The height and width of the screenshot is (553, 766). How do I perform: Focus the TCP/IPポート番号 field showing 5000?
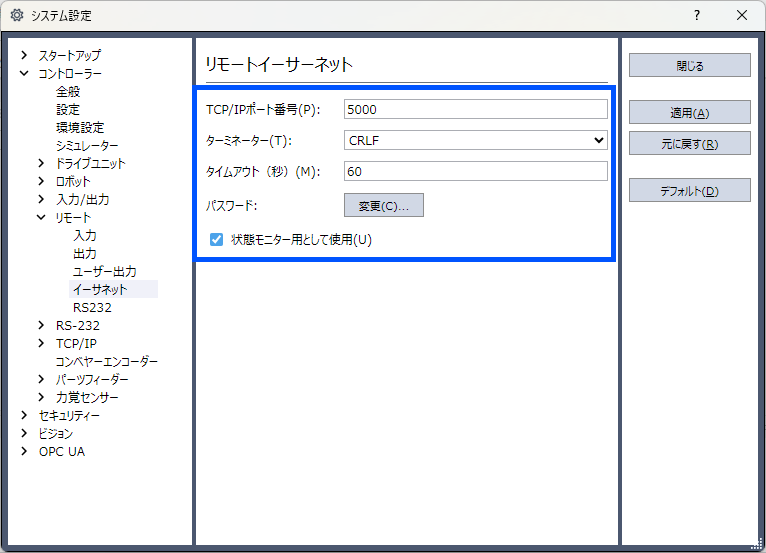476,109
